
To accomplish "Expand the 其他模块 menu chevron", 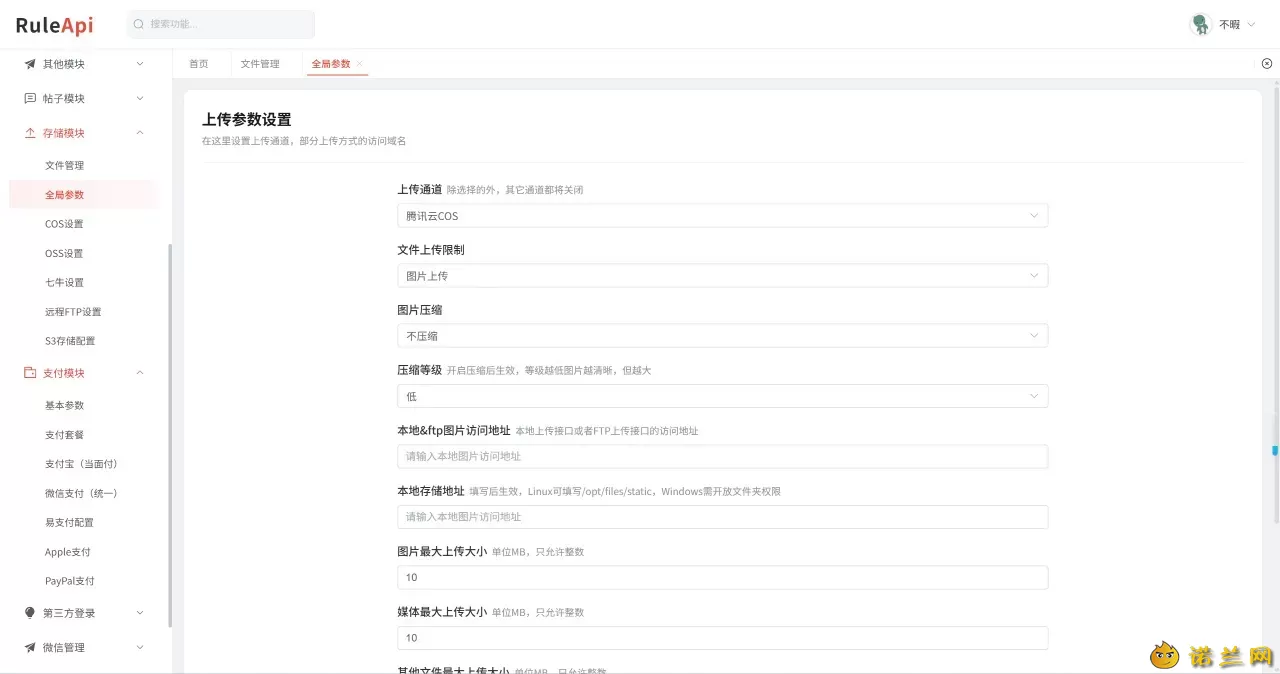I will (140, 64).
